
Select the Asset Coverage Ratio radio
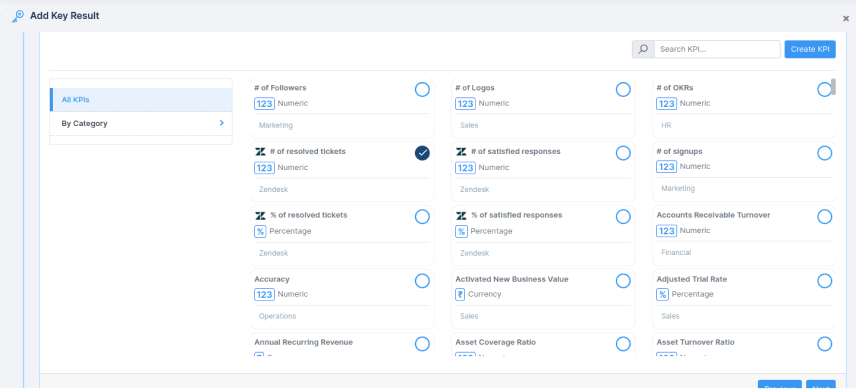623,344
